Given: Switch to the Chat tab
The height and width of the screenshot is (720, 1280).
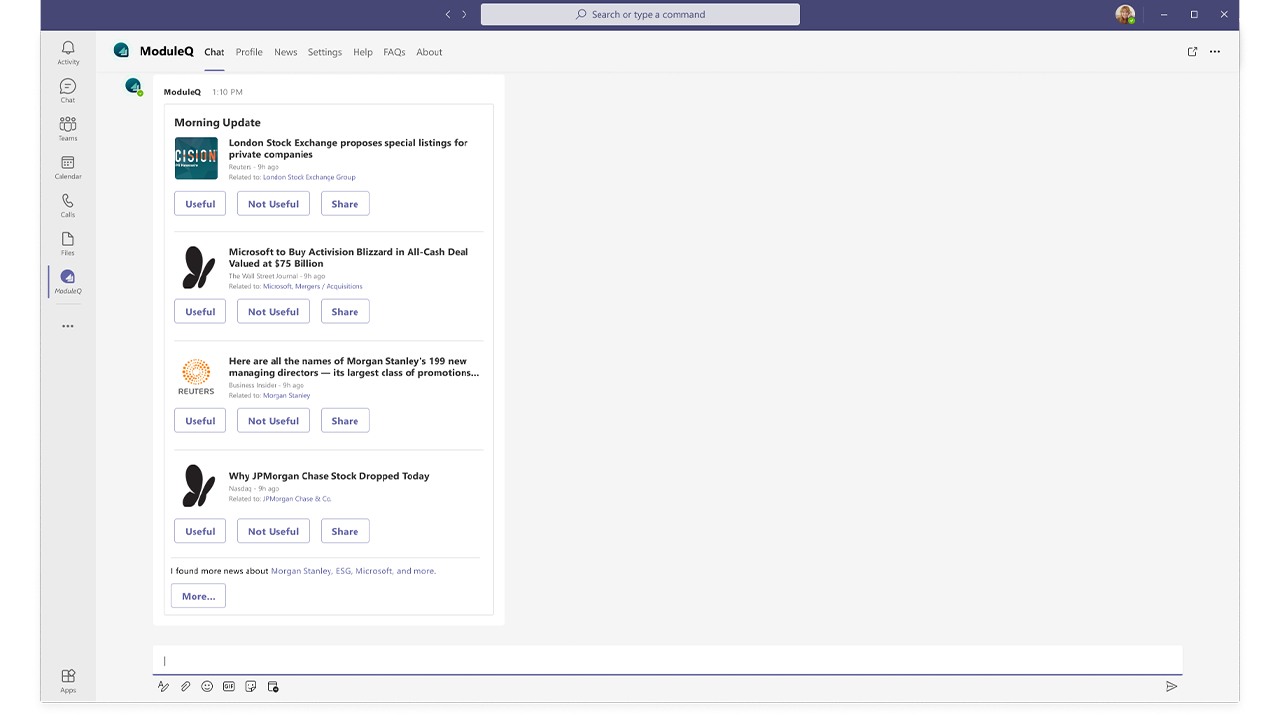Looking at the screenshot, I should click(214, 52).
